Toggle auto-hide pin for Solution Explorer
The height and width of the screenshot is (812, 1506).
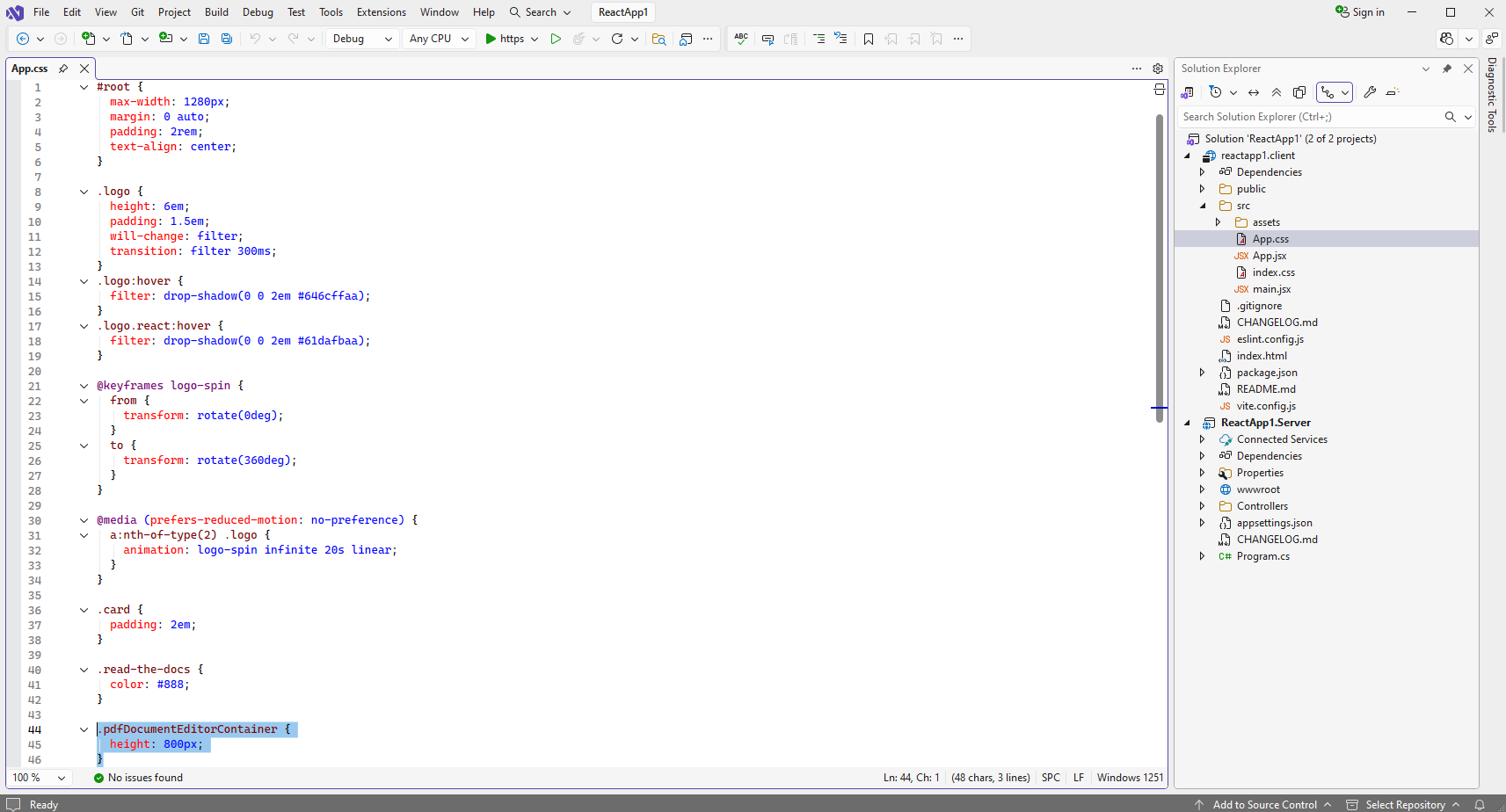click(1447, 69)
